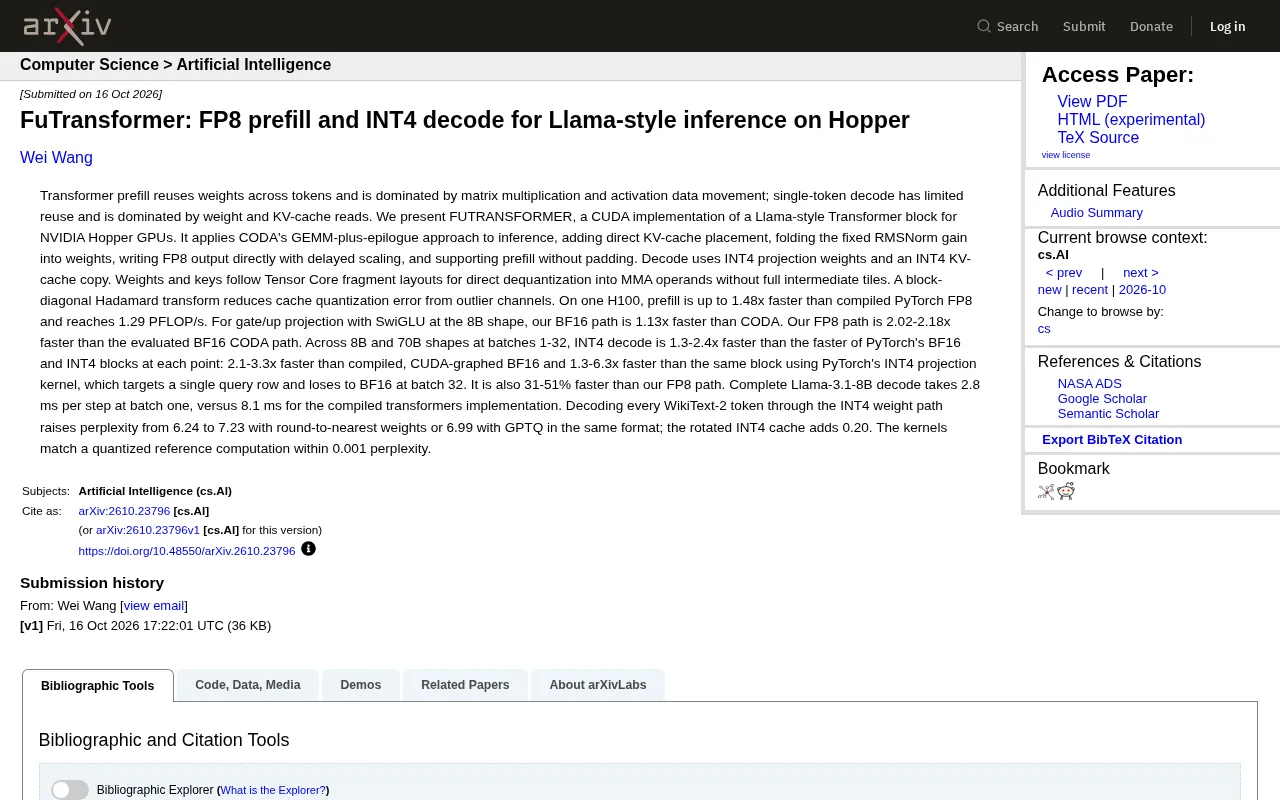1280x800 pixels.
Task: Click the 'Submitted on 16 Oct 2026' dateline
Action: click(91, 94)
